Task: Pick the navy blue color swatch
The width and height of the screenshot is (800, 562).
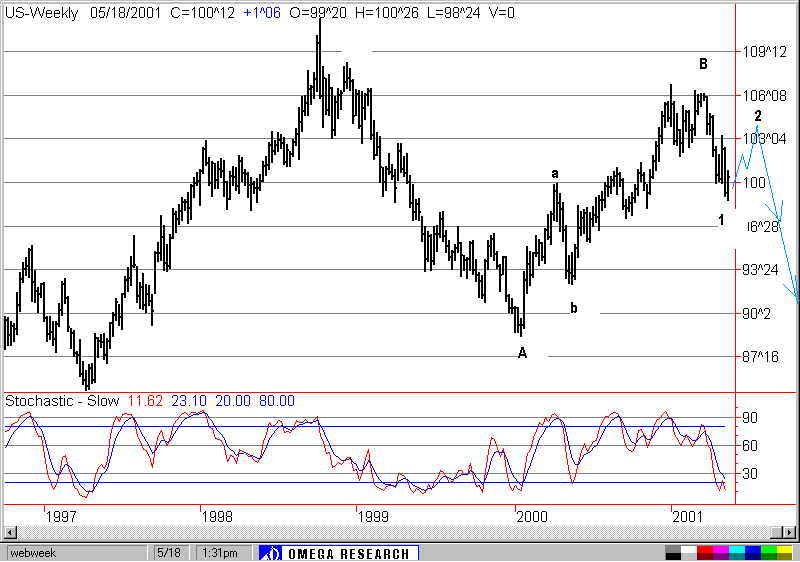Action: (753, 556)
